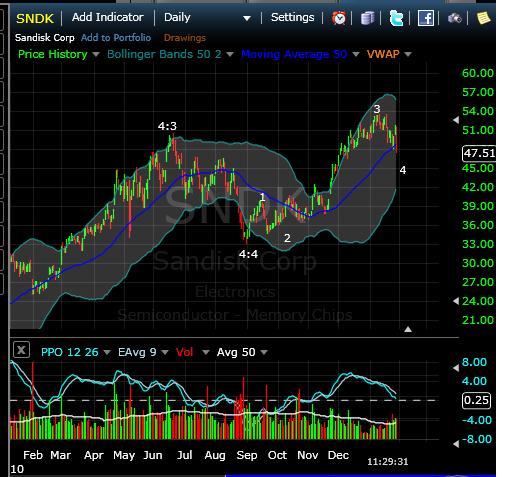
Task: Expand EAvg 9 dropdown arrow
Action: 165,352
